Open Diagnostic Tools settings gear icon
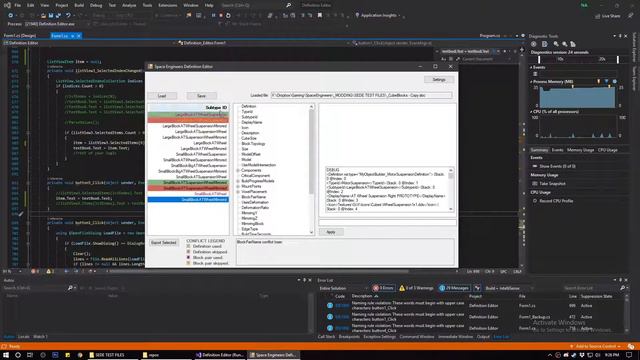The width and height of the screenshot is (640, 360). coord(533,44)
